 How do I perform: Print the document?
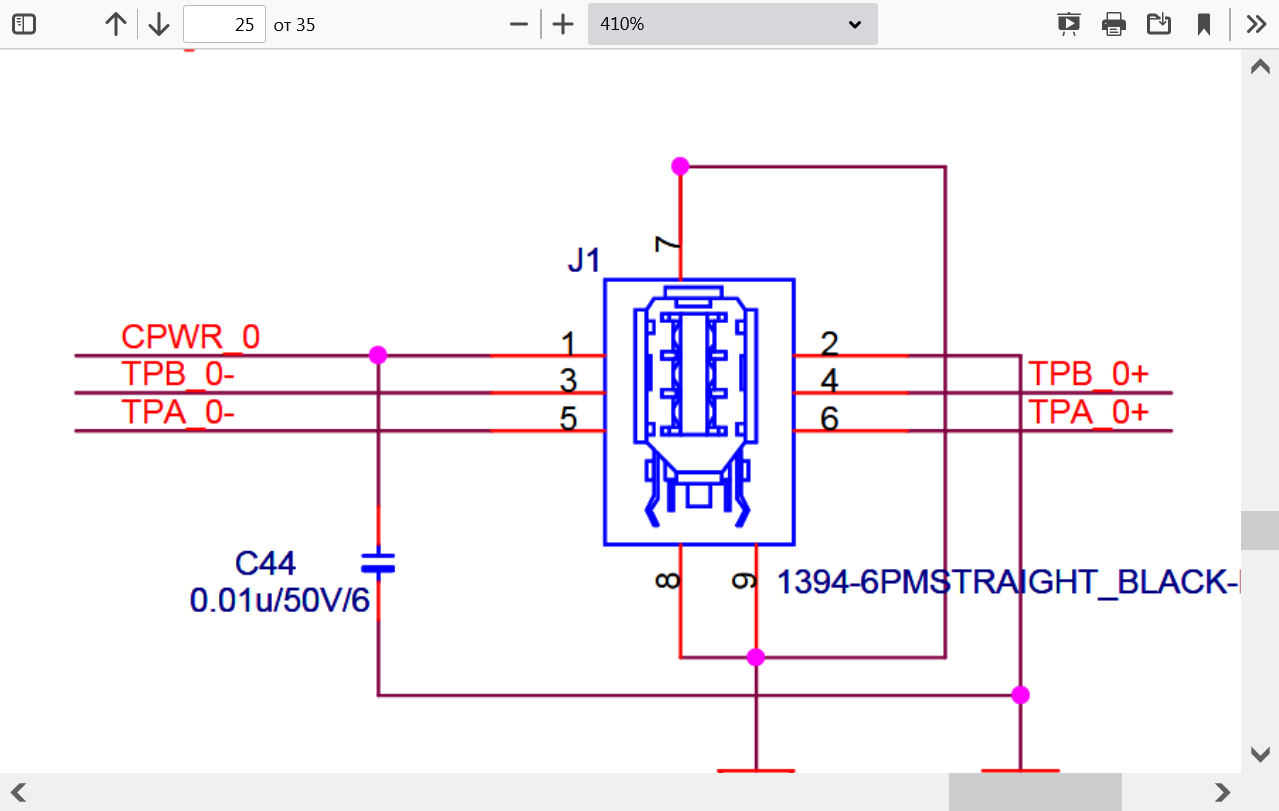[1114, 24]
